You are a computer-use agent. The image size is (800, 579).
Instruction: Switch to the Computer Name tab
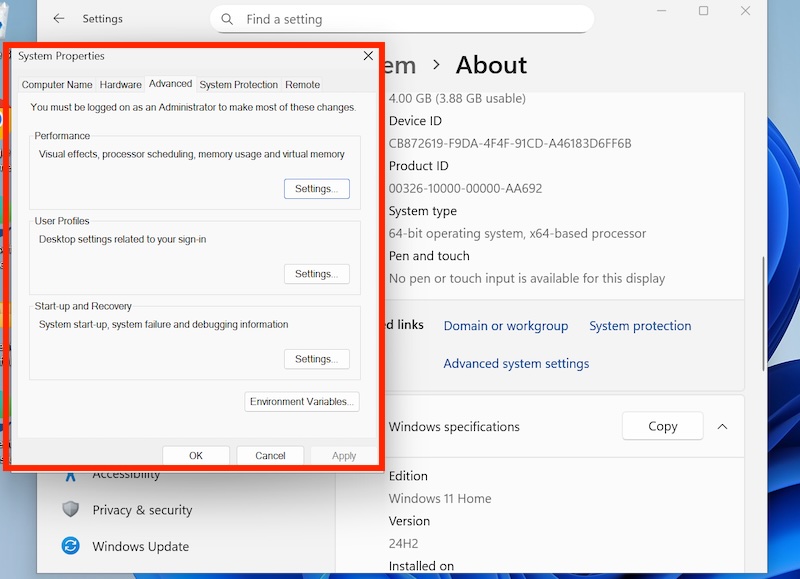point(57,85)
